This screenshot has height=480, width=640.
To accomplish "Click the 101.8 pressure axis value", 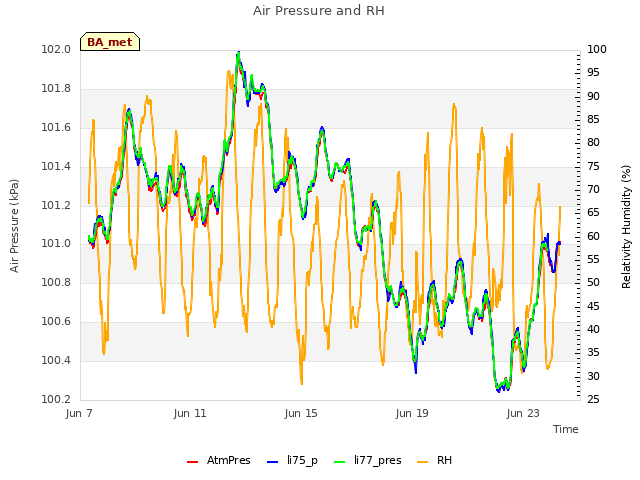I will (x=56, y=88).
